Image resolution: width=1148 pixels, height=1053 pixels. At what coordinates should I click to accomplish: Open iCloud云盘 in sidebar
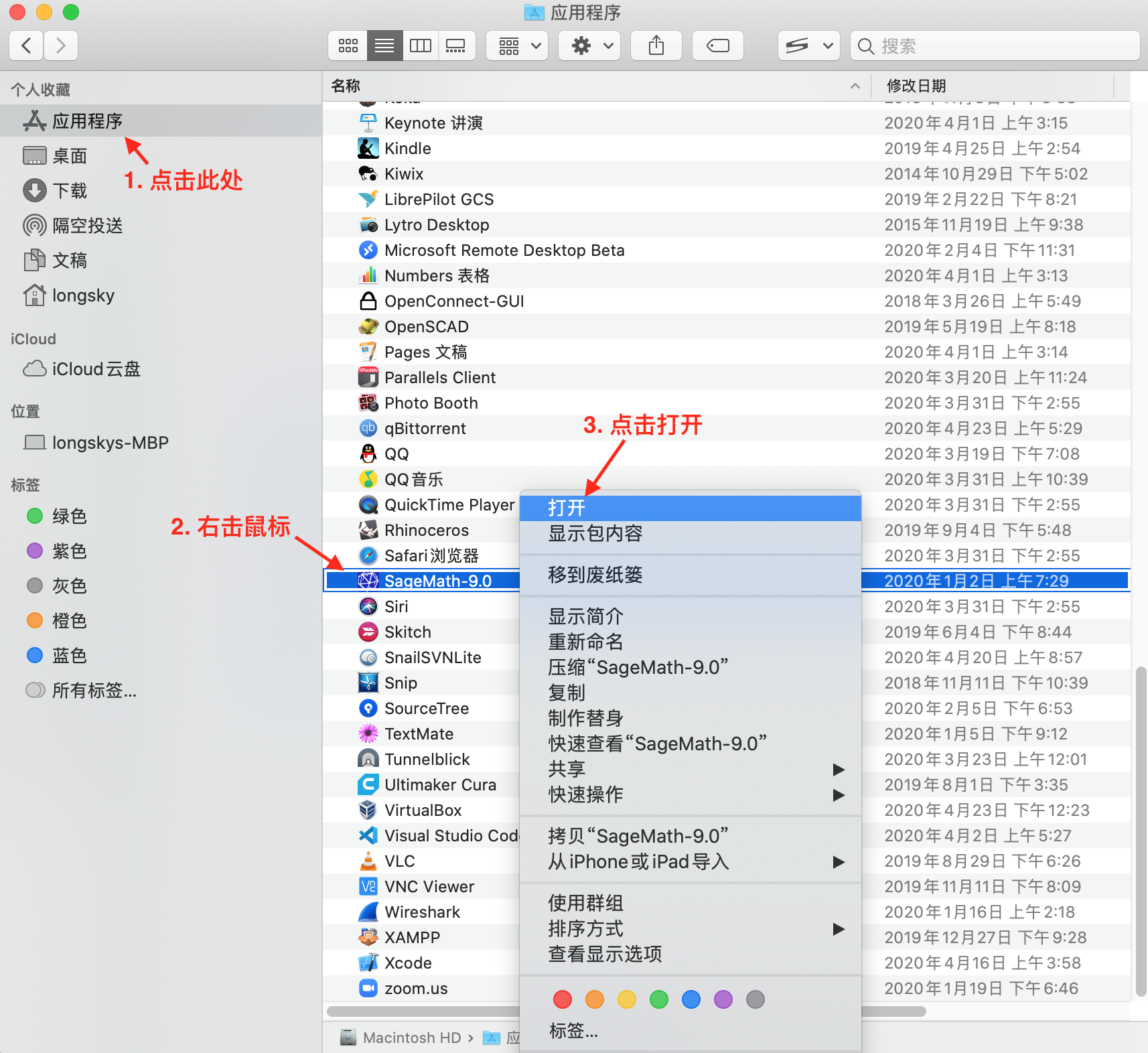click(x=161, y=369)
